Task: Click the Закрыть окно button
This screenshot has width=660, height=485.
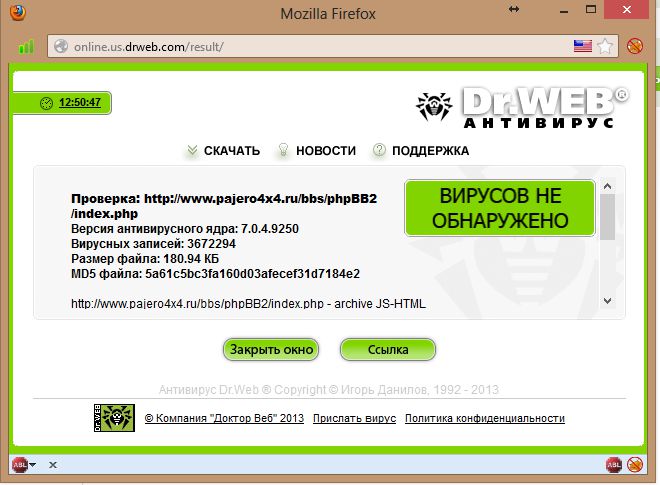Action: click(271, 349)
